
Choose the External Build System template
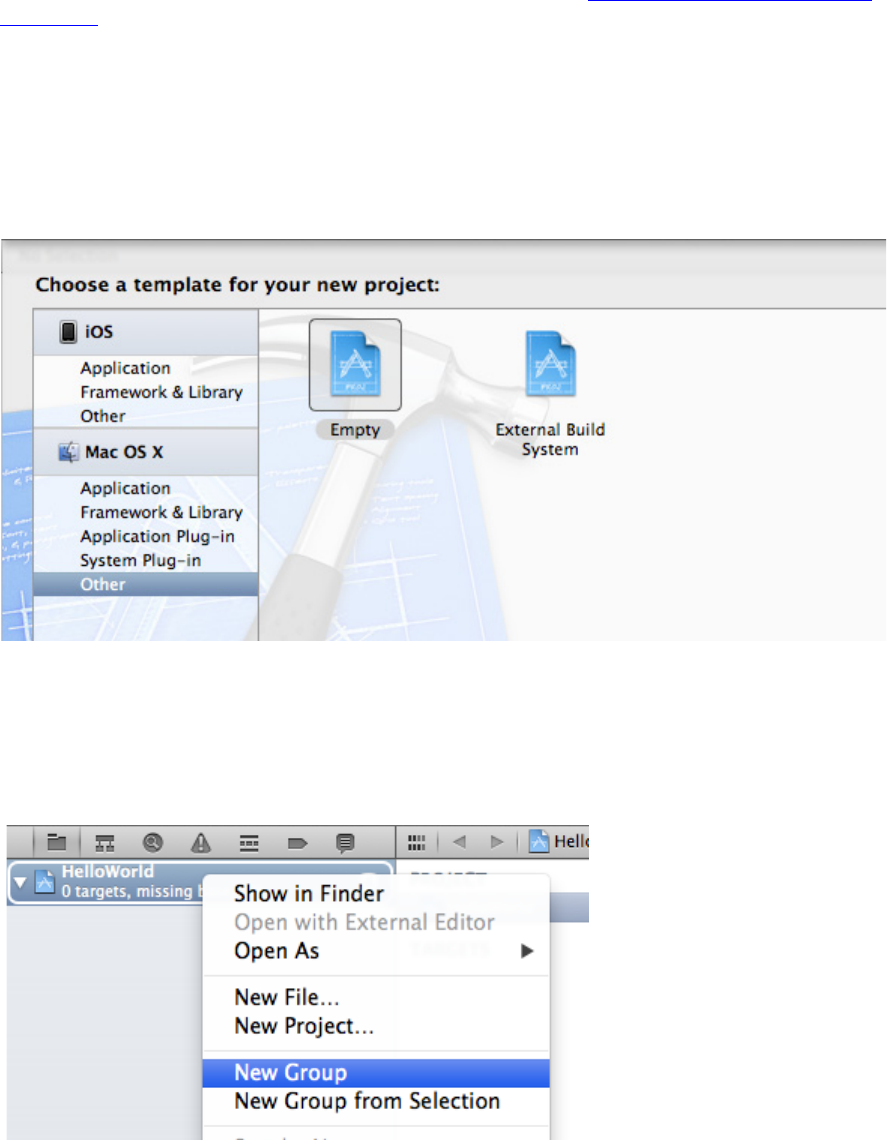coord(550,393)
